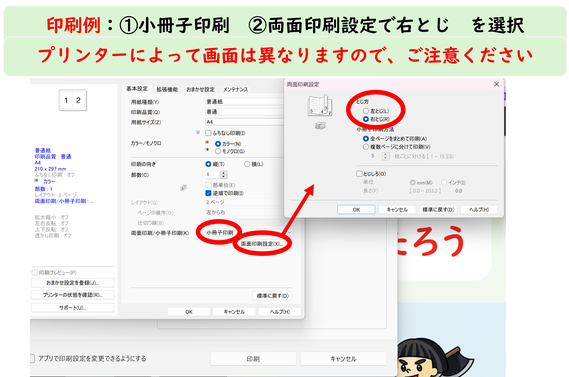
Task: Switch to the 拡張機能 tab
Action: (167, 89)
